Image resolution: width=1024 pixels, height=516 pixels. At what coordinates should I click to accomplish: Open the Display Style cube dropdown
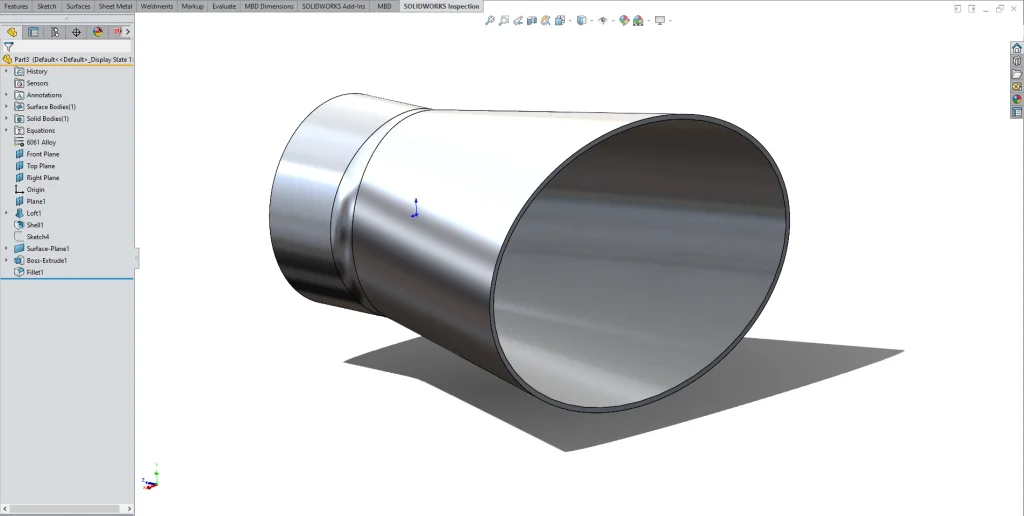pos(581,20)
